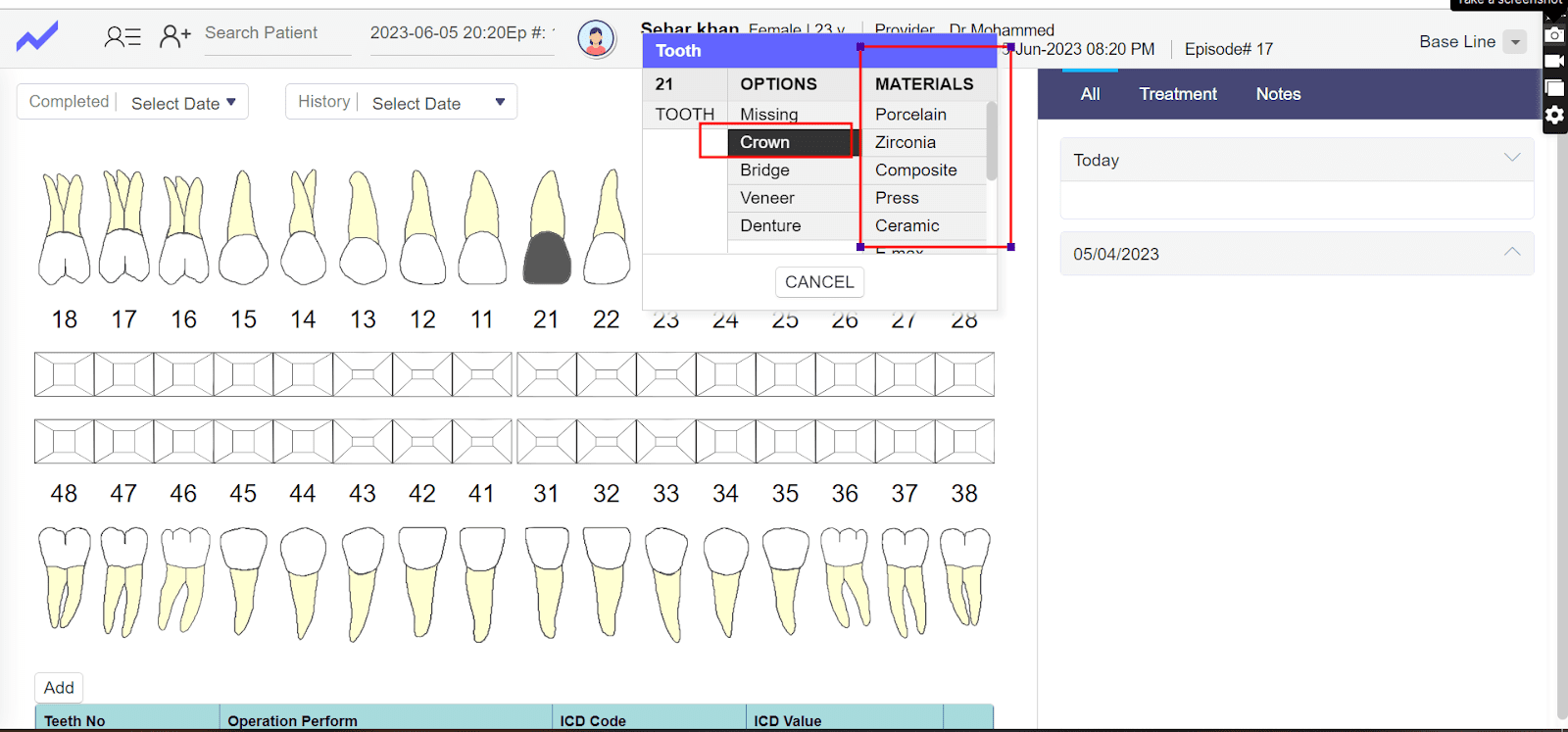Select lower tooth 38 image
The image size is (1568, 732).
[965, 576]
